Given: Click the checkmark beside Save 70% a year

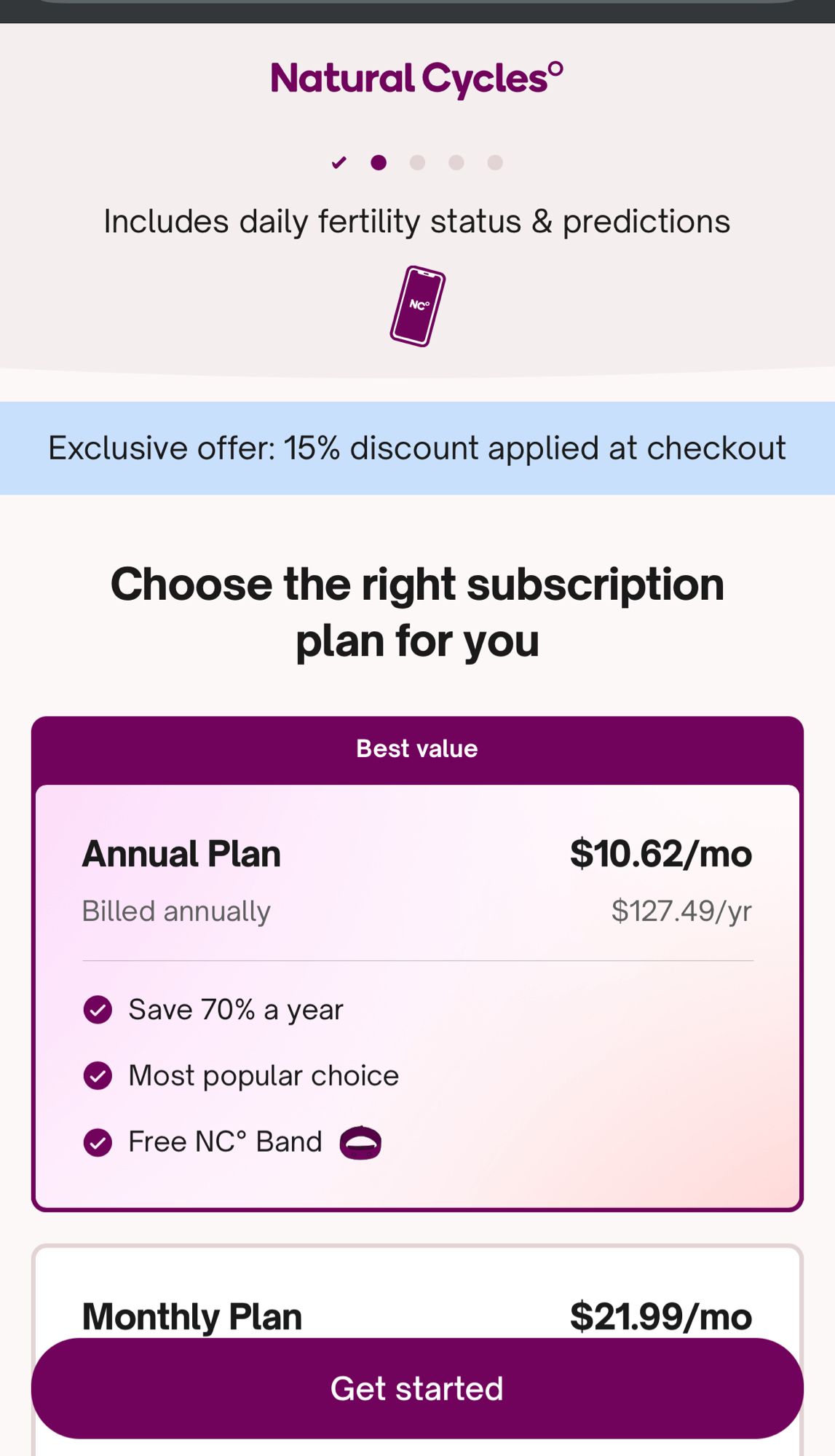Looking at the screenshot, I should pos(98,1010).
